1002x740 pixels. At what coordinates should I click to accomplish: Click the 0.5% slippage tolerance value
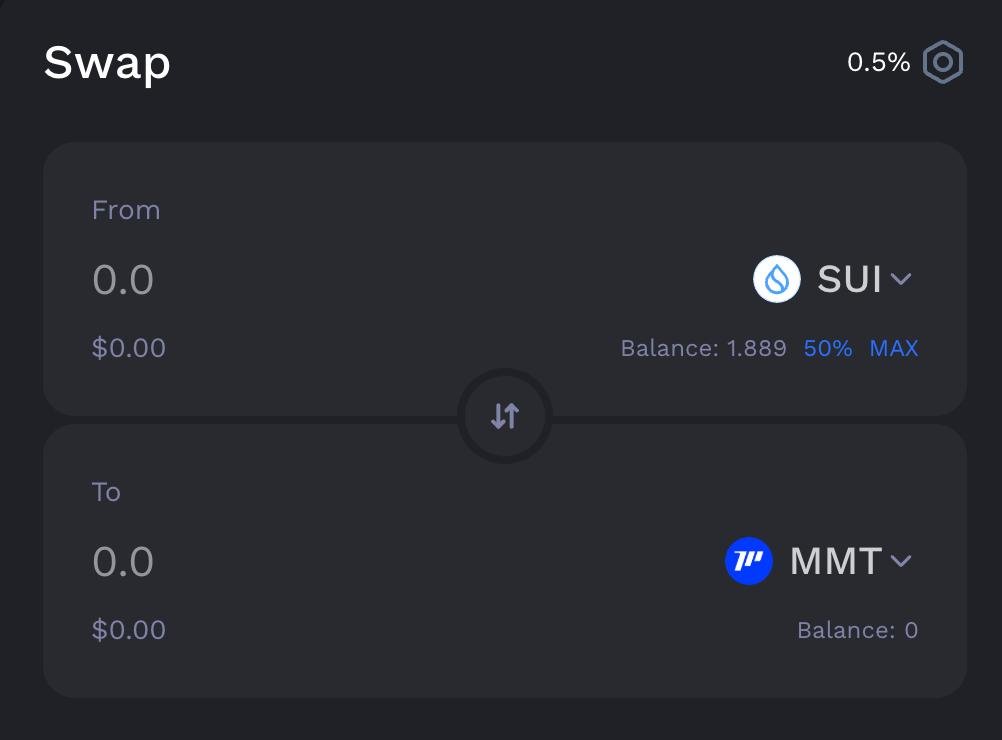point(878,63)
